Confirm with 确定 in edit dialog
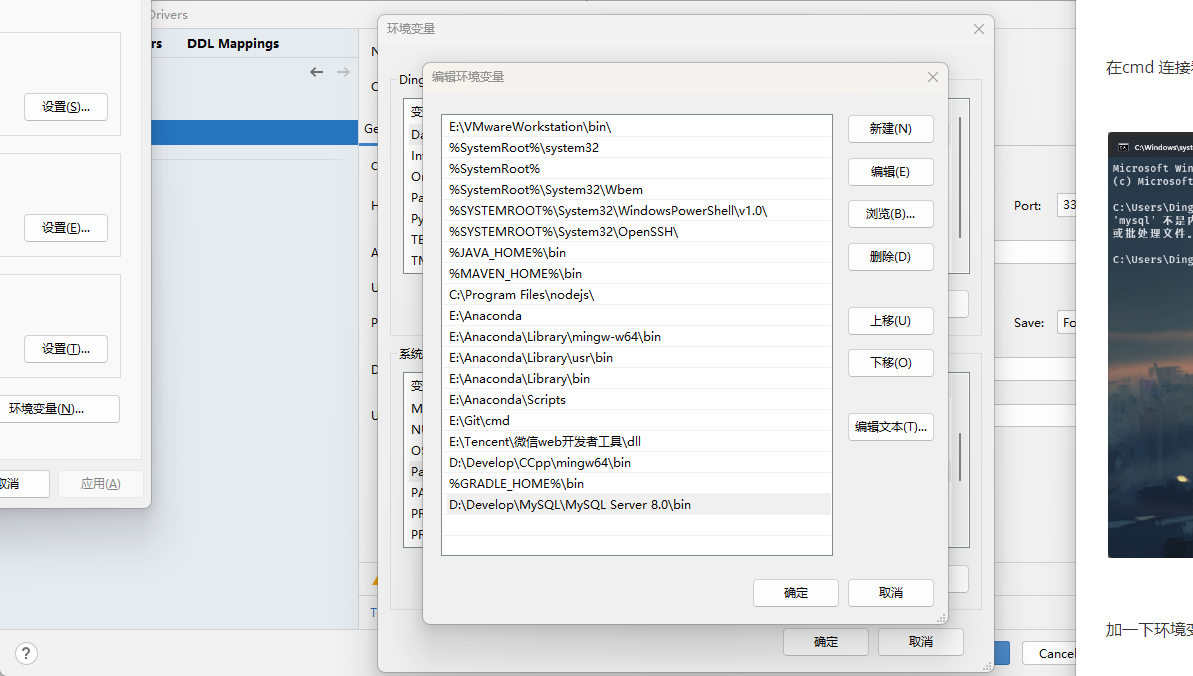This screenshot has height=676, width=1193. click(x=795, y=592)
